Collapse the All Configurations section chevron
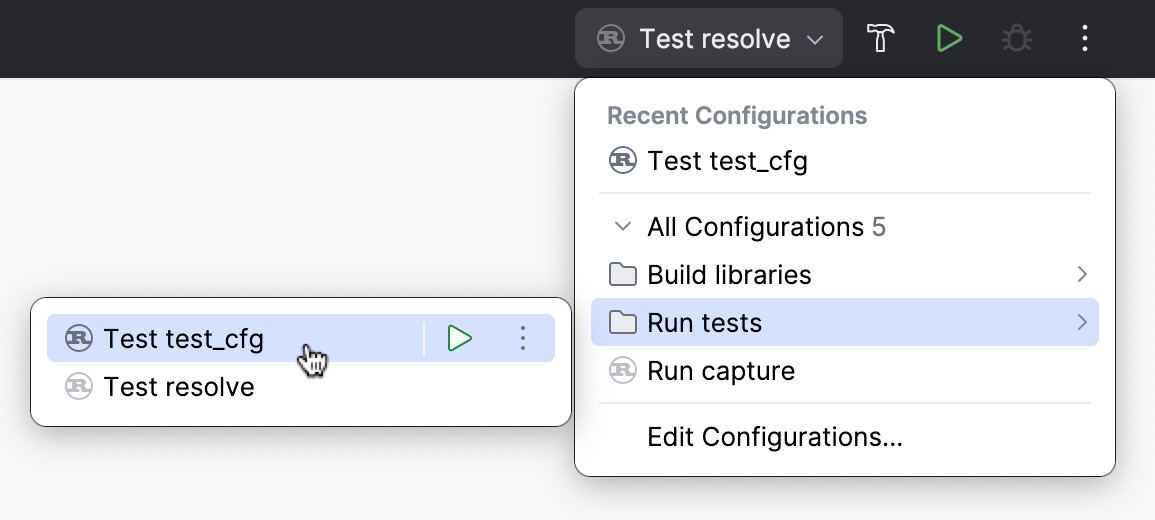 [x=623, y=227]
